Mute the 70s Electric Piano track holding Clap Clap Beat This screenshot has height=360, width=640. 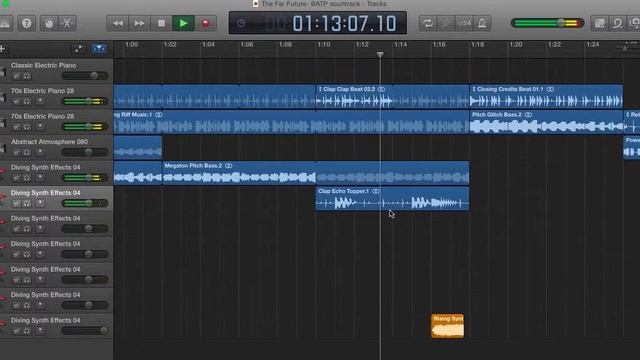(x=16, y=101)
